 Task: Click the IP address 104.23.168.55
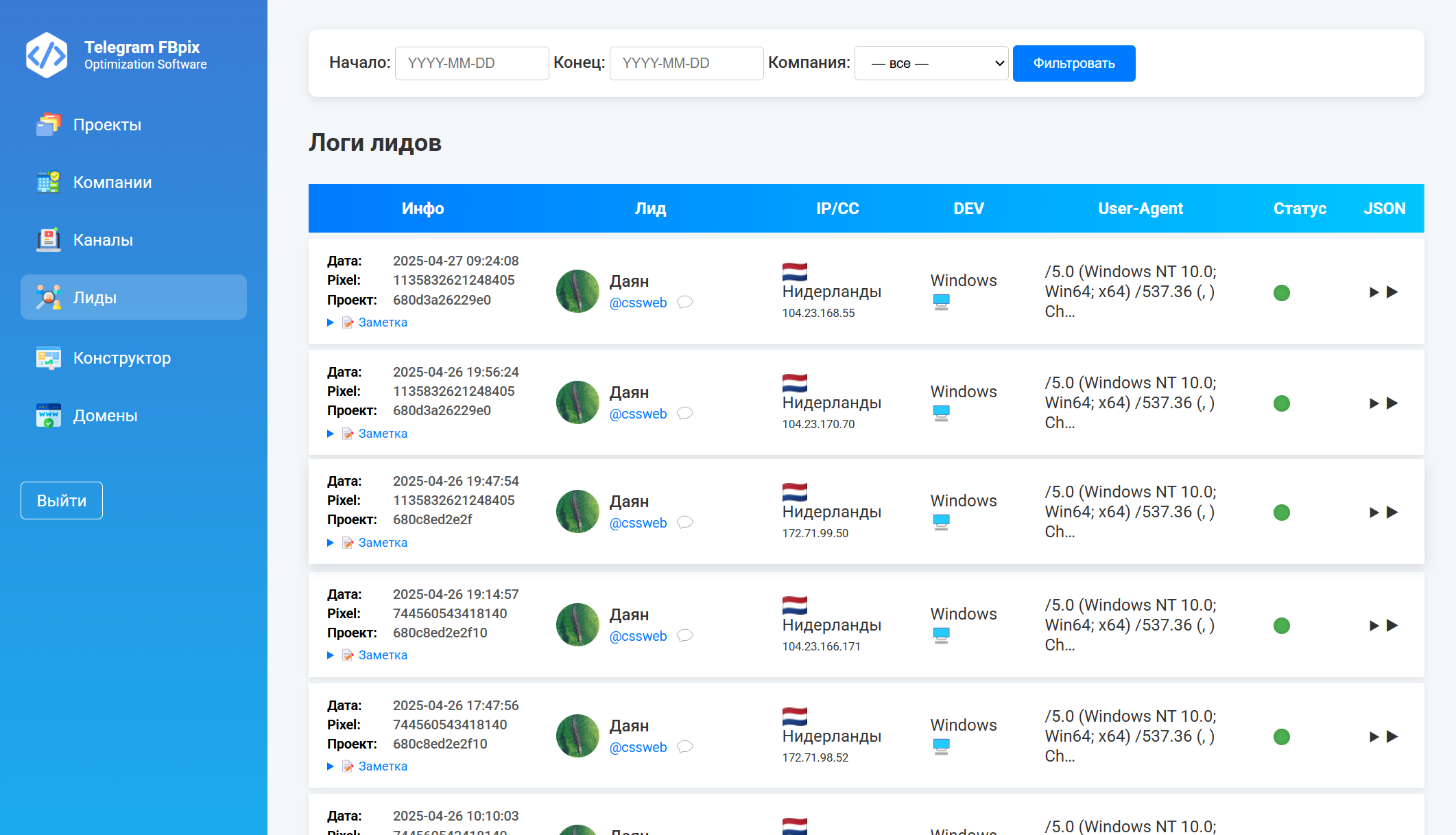(819, 313)
